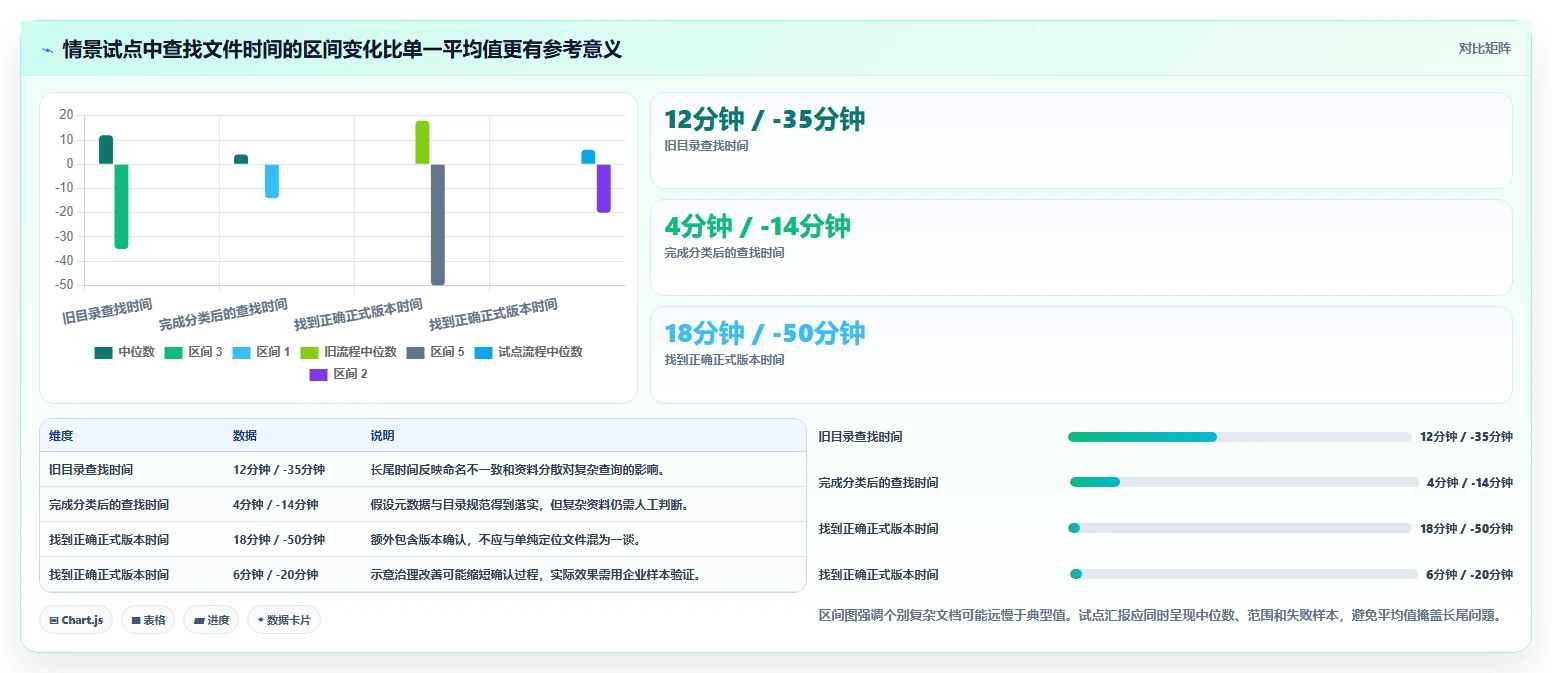This screenshot has height=673, width=1552.
Task: Click the green 区间 3 bar reaching -35
Action: tap(121, 206)
